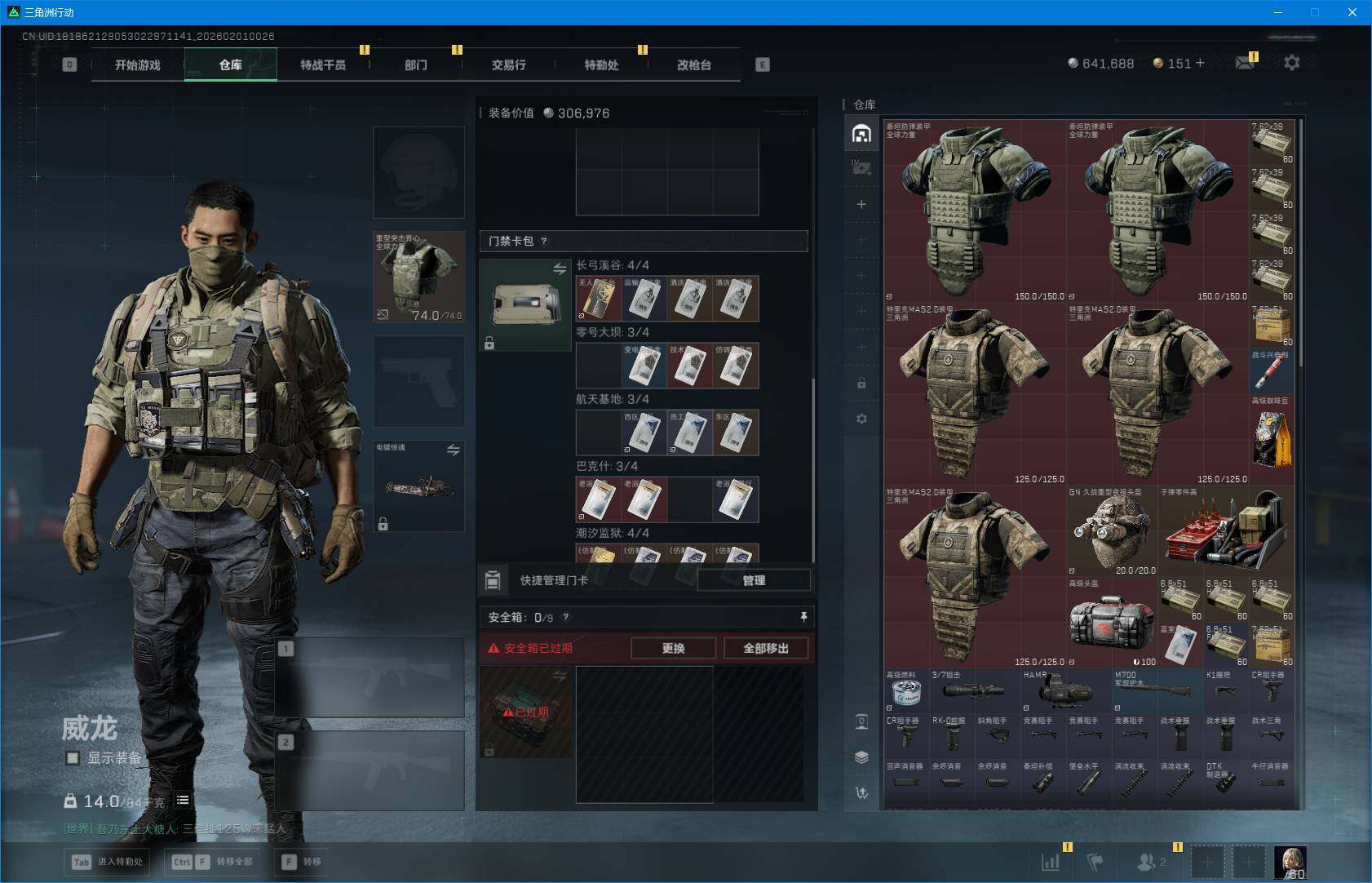Select the expired safe box thumbnail

[525, 712]
